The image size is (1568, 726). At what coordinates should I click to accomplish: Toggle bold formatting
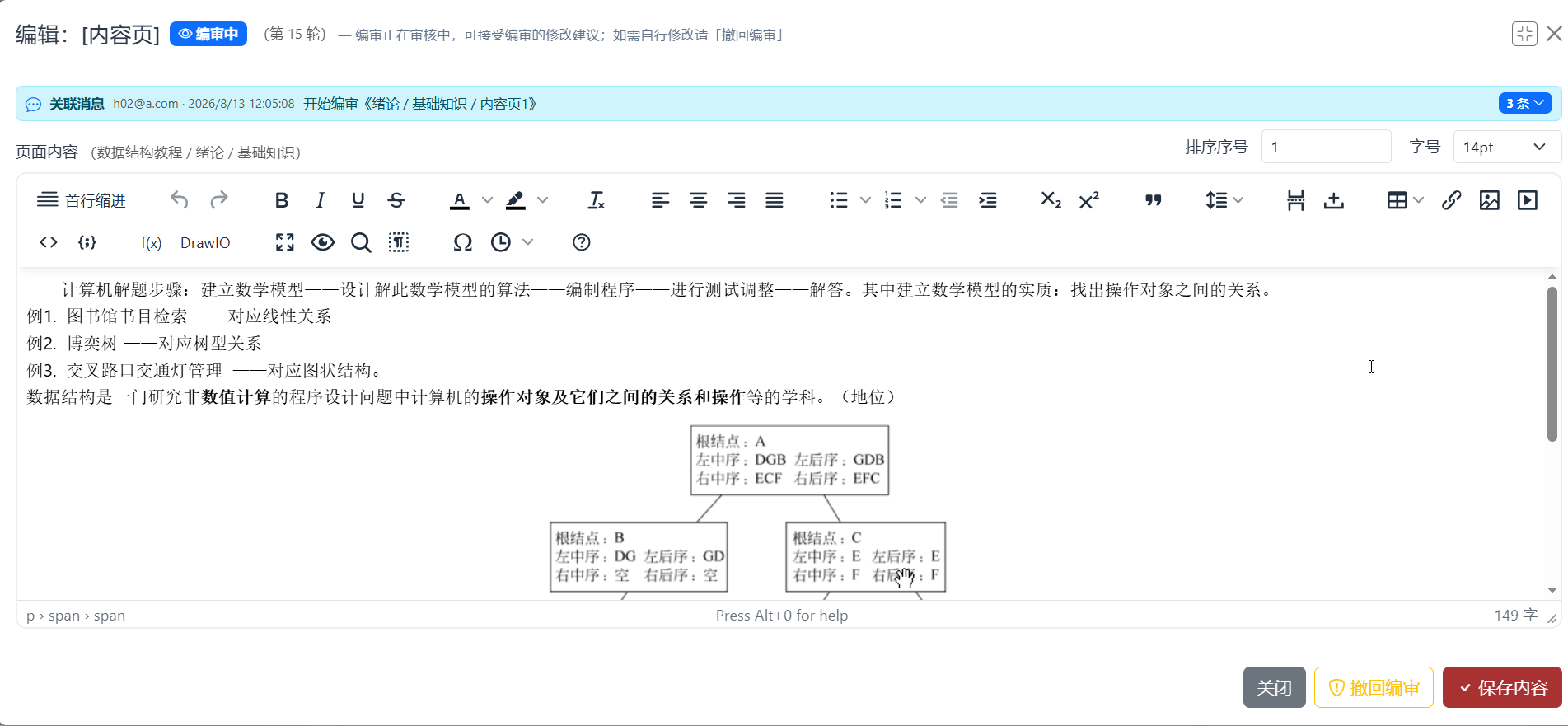(282, 200)
